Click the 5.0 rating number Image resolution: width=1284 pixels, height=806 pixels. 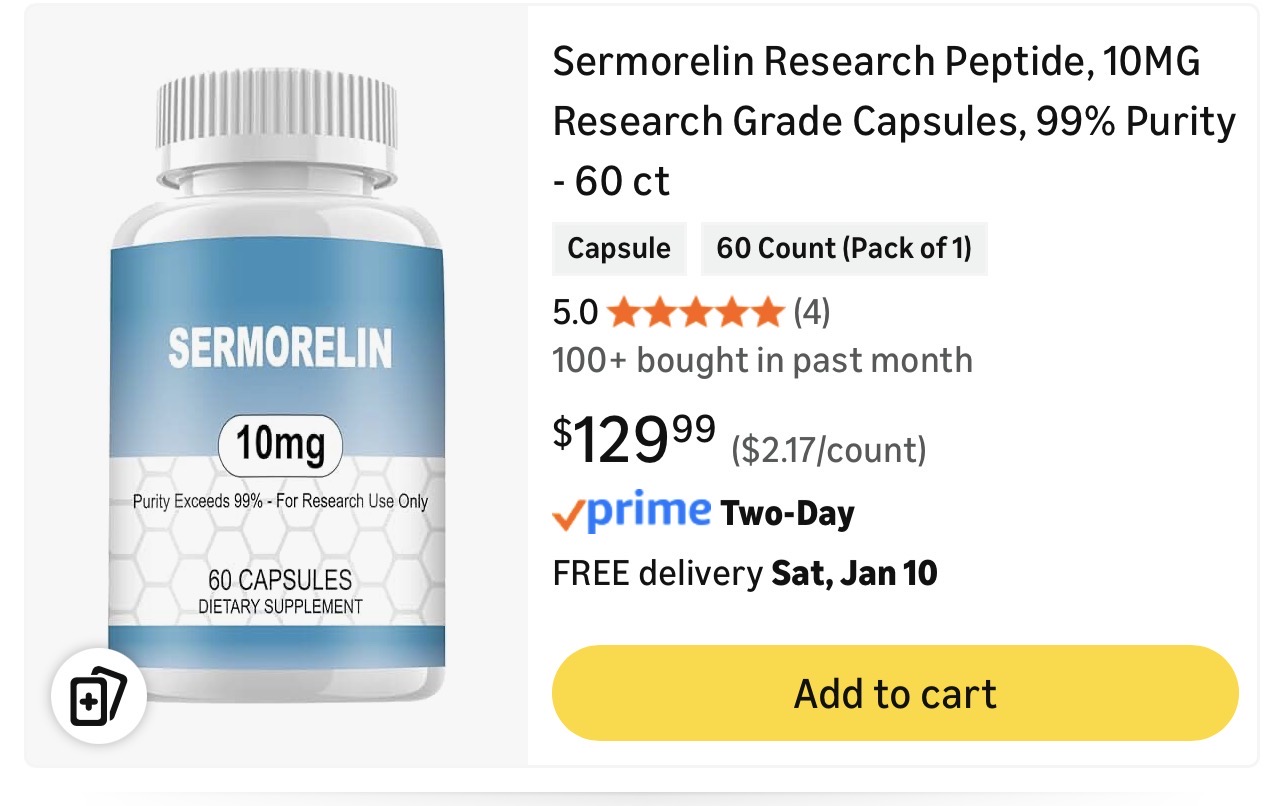coord(575,314)
